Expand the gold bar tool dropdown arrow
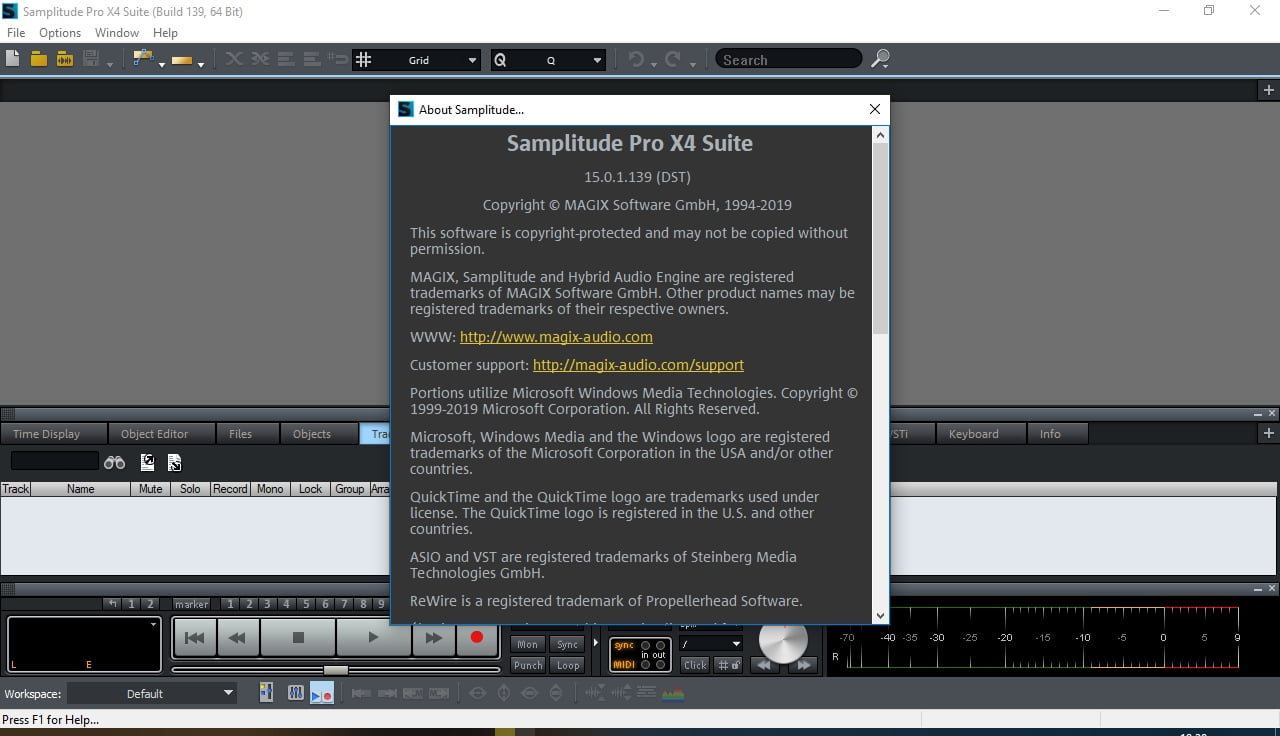 [x=201, y=65]
